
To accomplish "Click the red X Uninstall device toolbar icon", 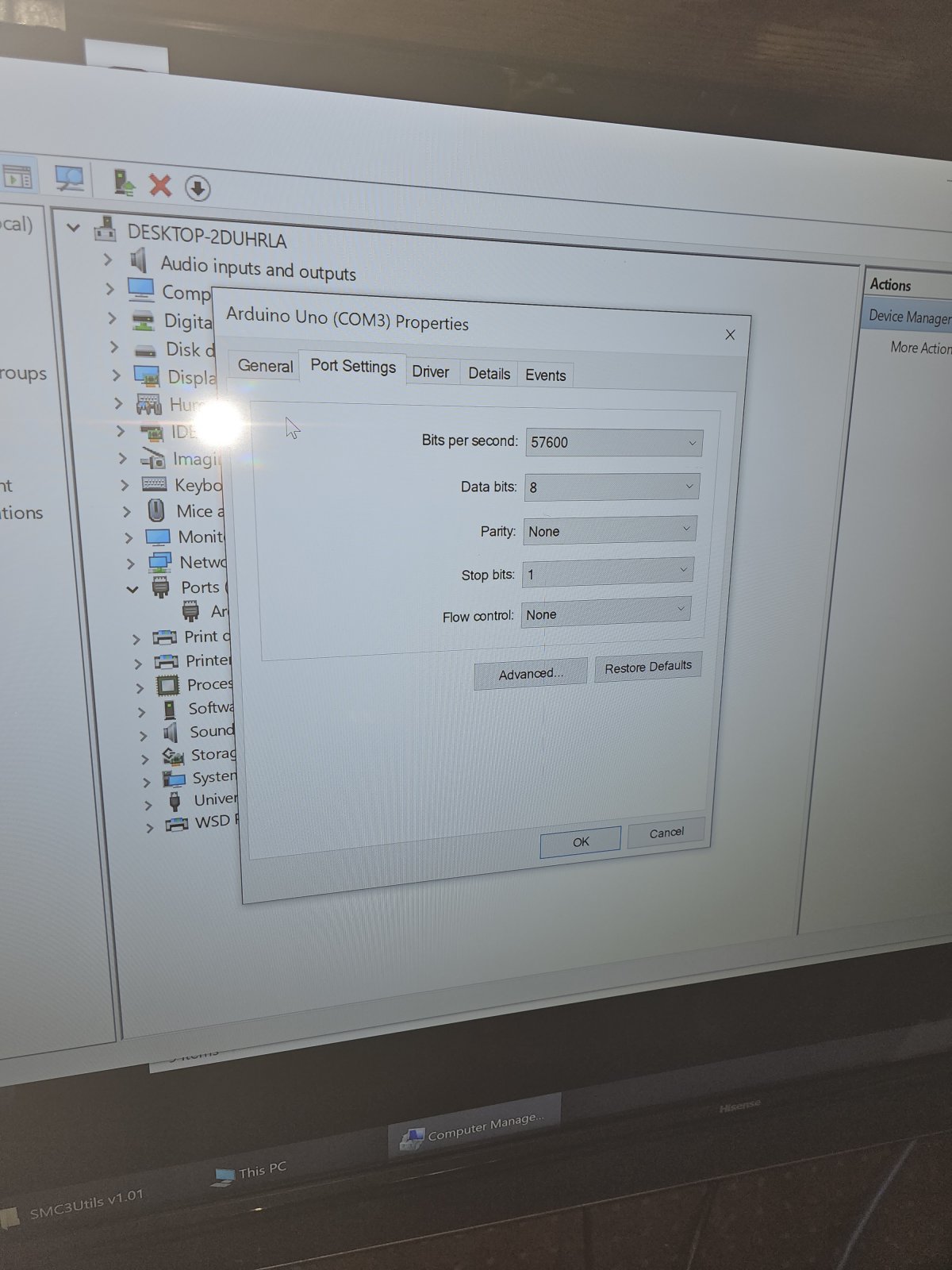I will coord(160,185).
